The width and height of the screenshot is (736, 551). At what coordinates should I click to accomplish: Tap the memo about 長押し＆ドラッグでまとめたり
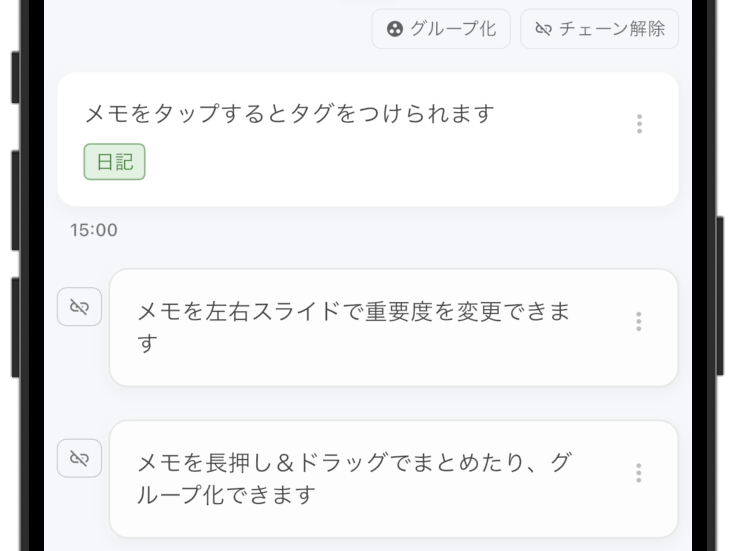point(394,479)
